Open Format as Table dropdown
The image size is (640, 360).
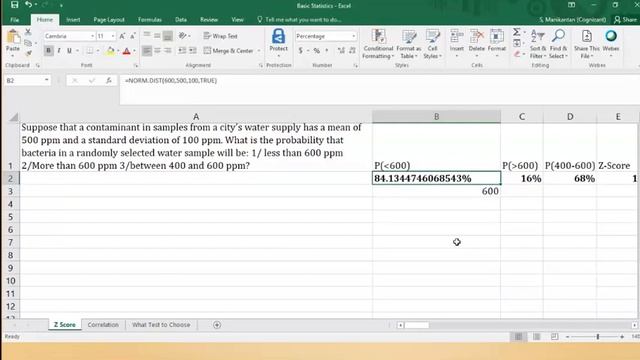click(408, 44)
